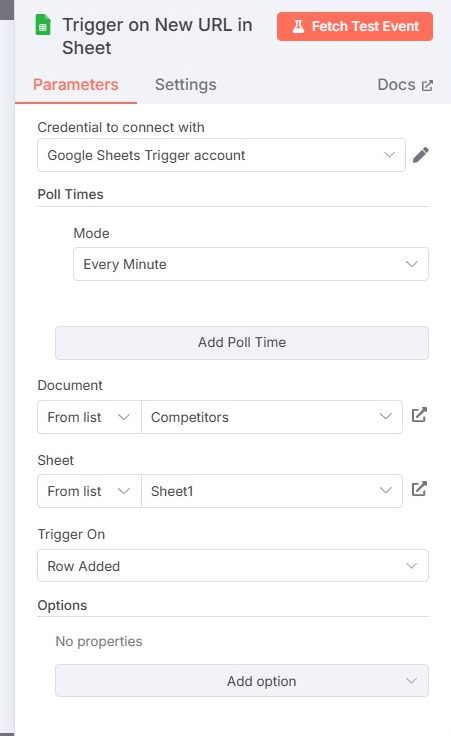
Task: Expand the Competitors document dropdown
Action: click(x=272, y=417)
